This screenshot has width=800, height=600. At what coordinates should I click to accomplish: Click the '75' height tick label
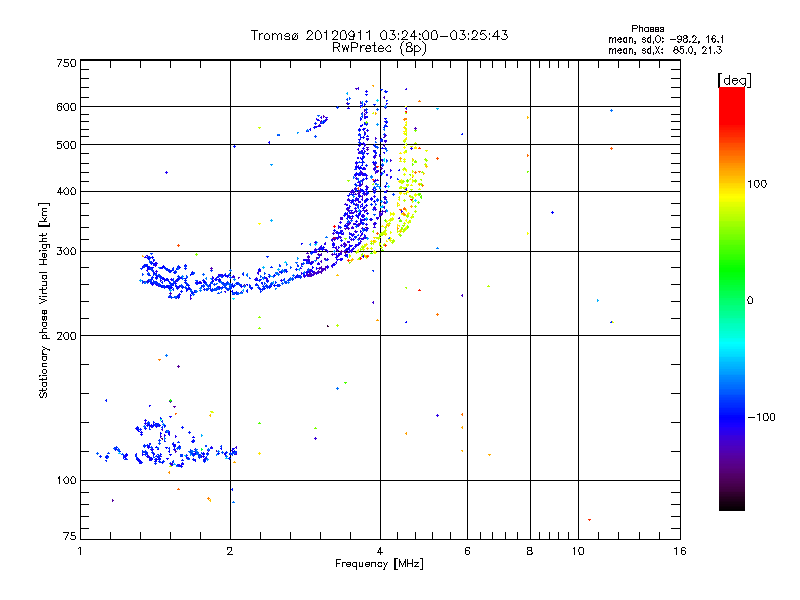click(70, 536)
